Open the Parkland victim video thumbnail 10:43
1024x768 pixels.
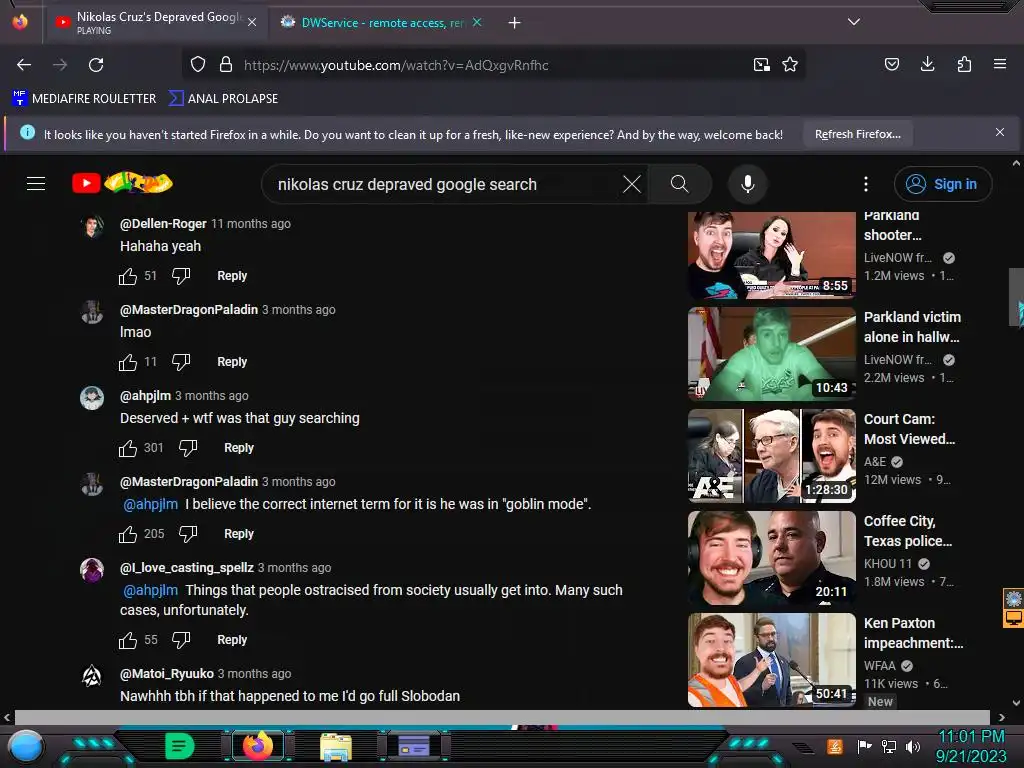771,353
